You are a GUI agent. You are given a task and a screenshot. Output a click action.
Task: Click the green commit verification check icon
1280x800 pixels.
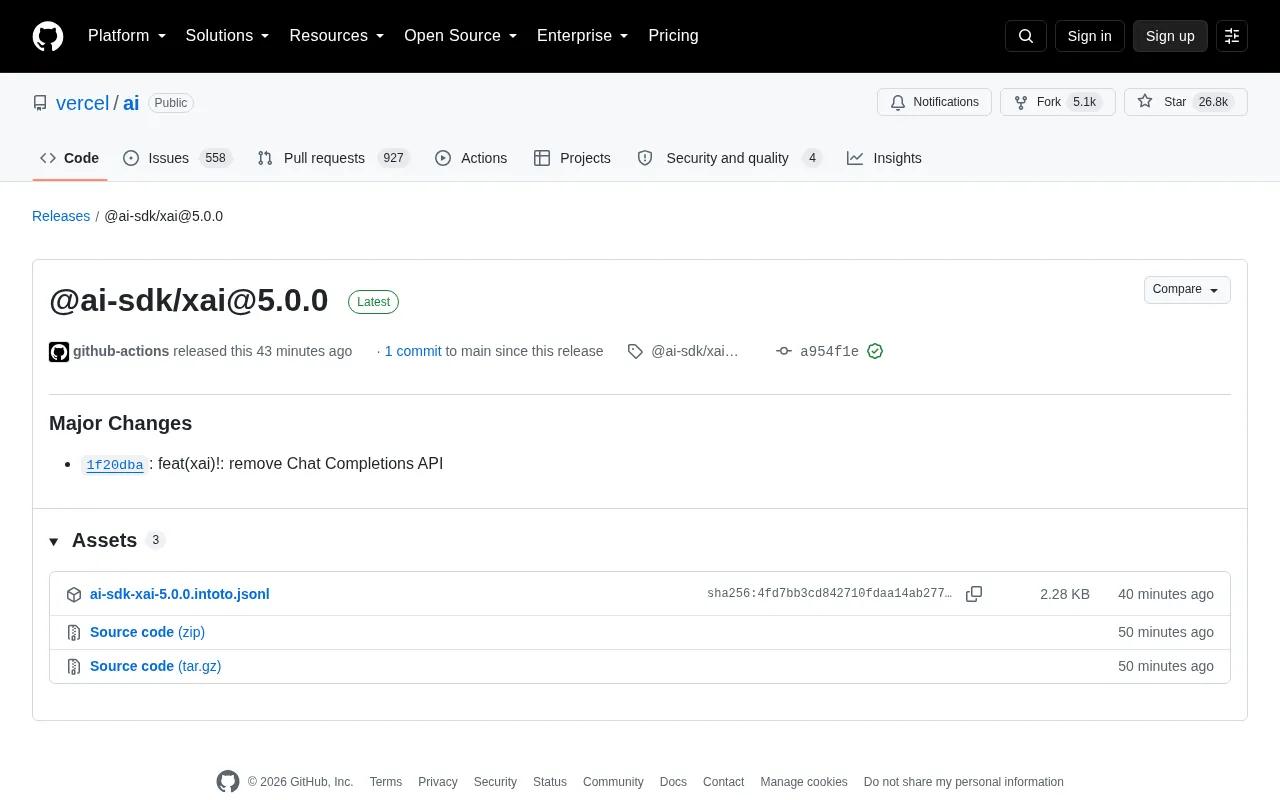(875, 351)
